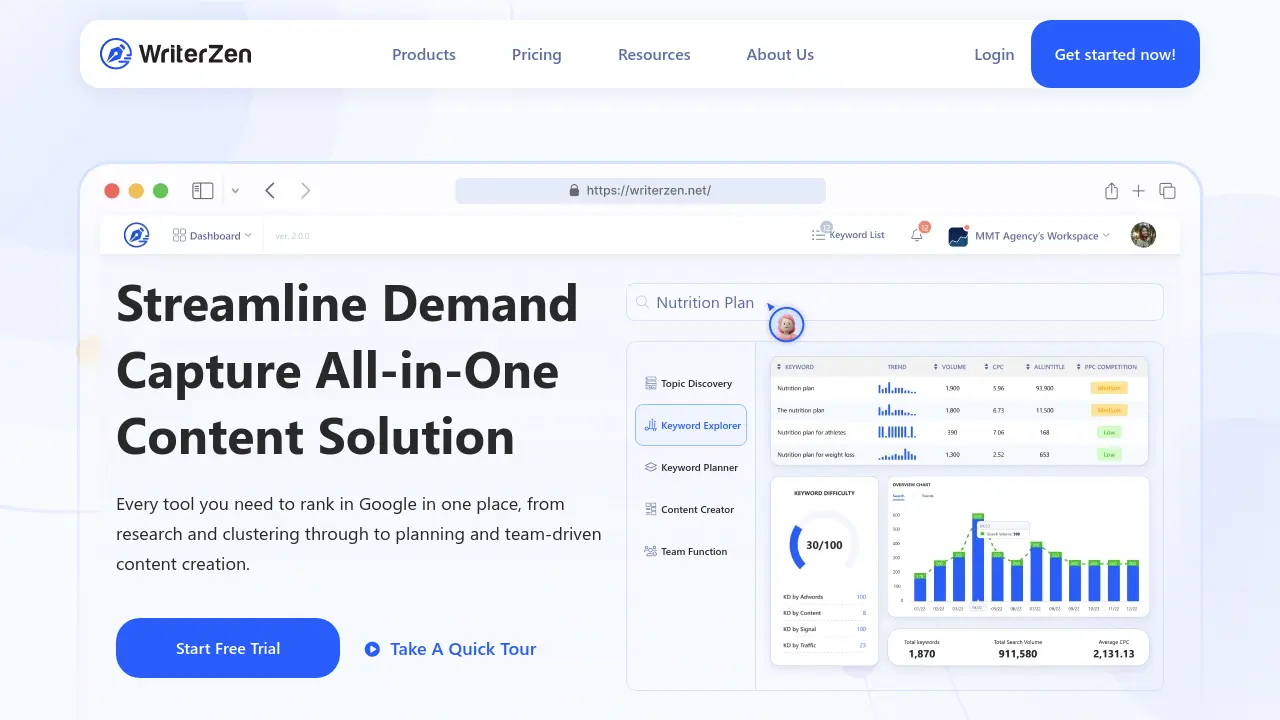This screenshot has width=1280, height=720.
Task: Sort table by the Volume column
Action: (950, 367)
